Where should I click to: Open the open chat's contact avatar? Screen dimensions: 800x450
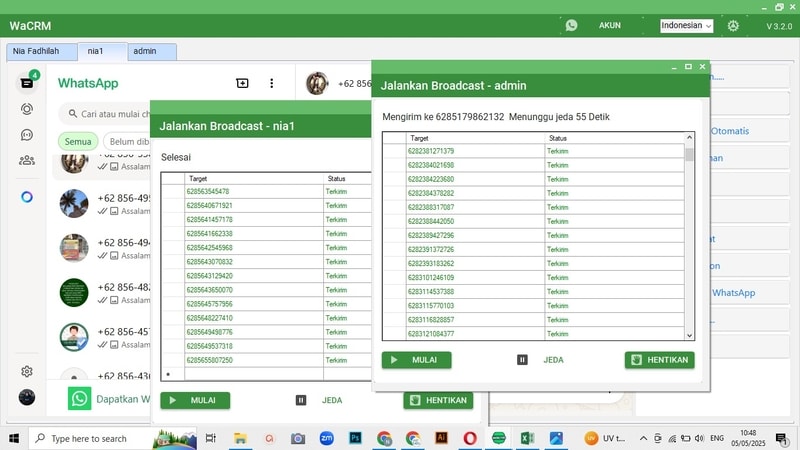tap(317, 83)
